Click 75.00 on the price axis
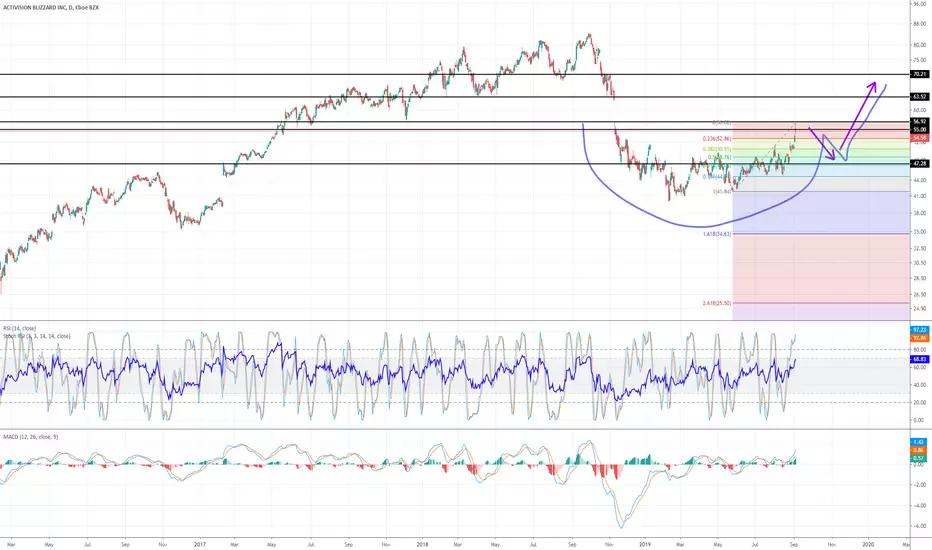This screenshot has height=550, width=932. pos(920,60)
